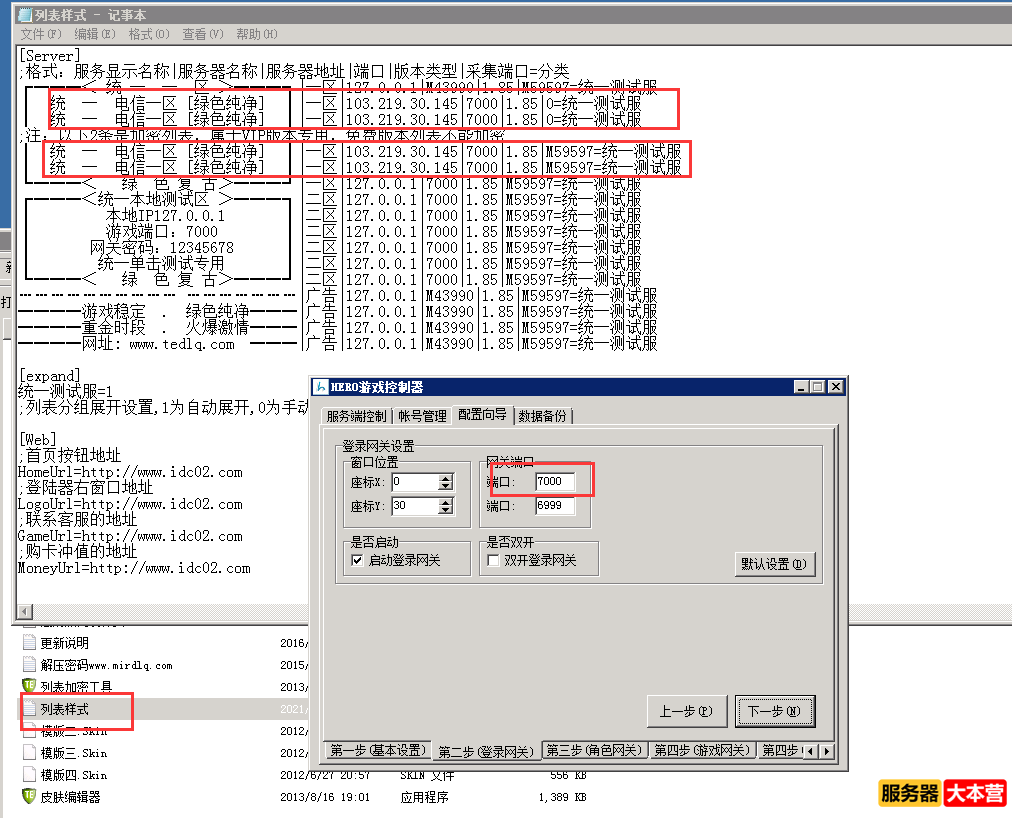Click the 下一步 button
The image size is (1012, 818).
[x=775, y=711]
